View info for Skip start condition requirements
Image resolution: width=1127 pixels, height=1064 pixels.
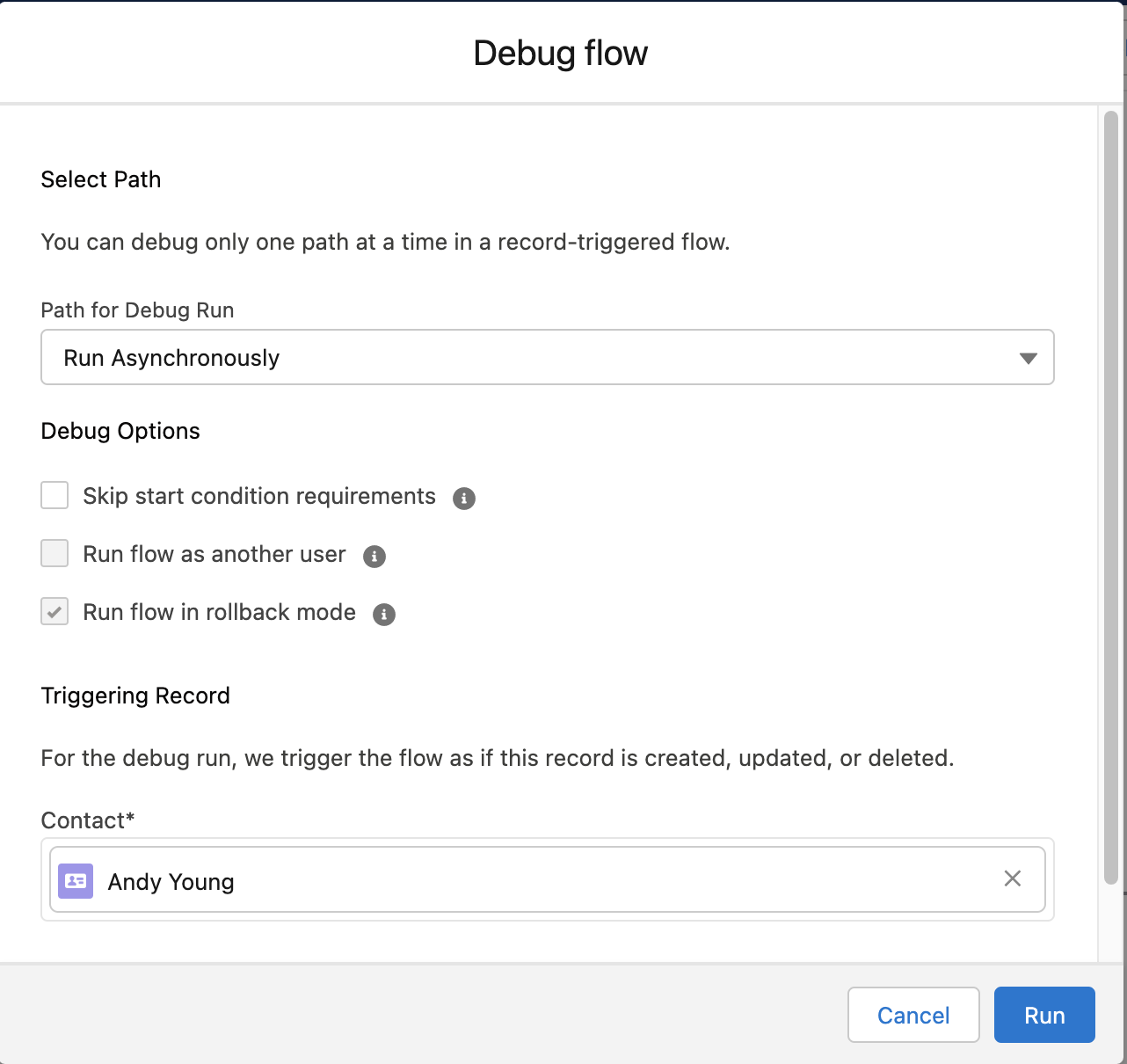click(x=464, y=498)
